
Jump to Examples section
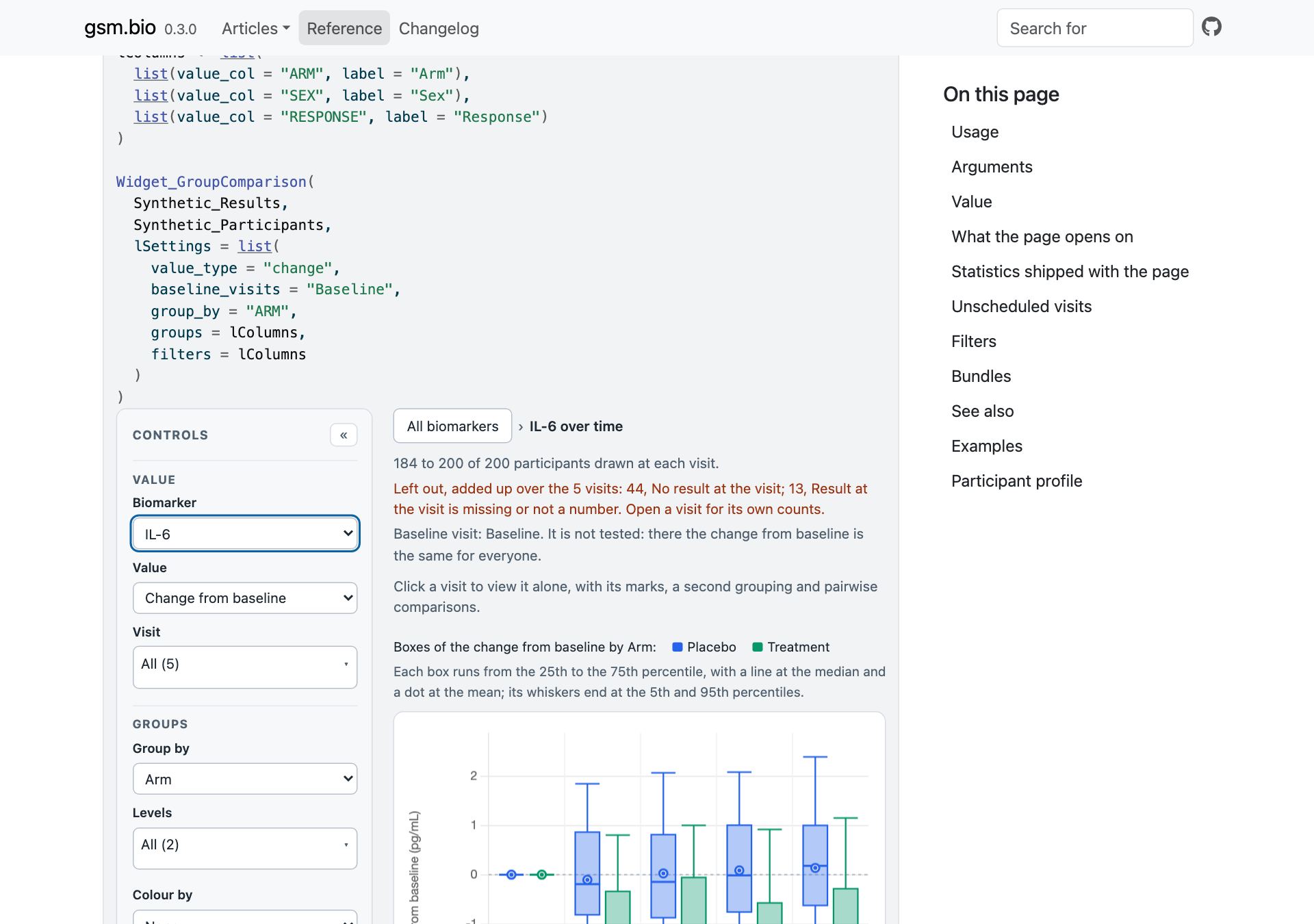pos(986,446)
